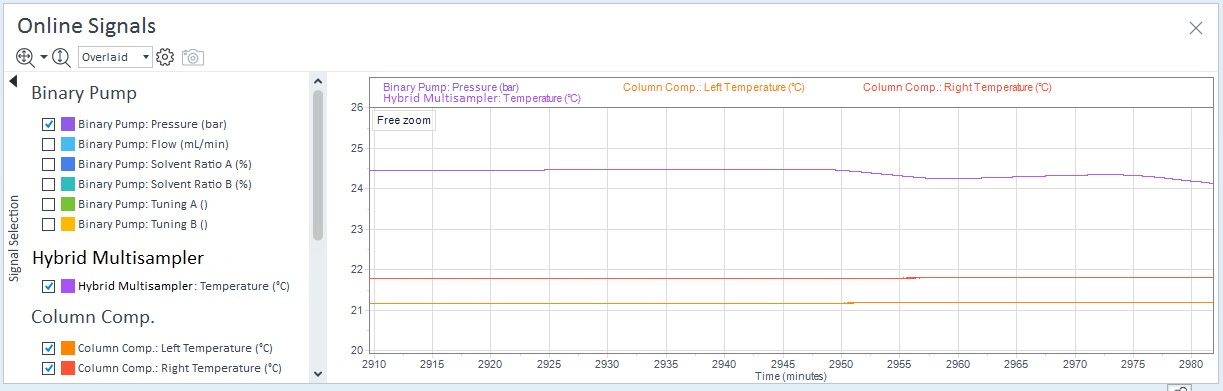Open the Overlaid display mode combo box
1223x391 pixels.
[x=115, y=57]
